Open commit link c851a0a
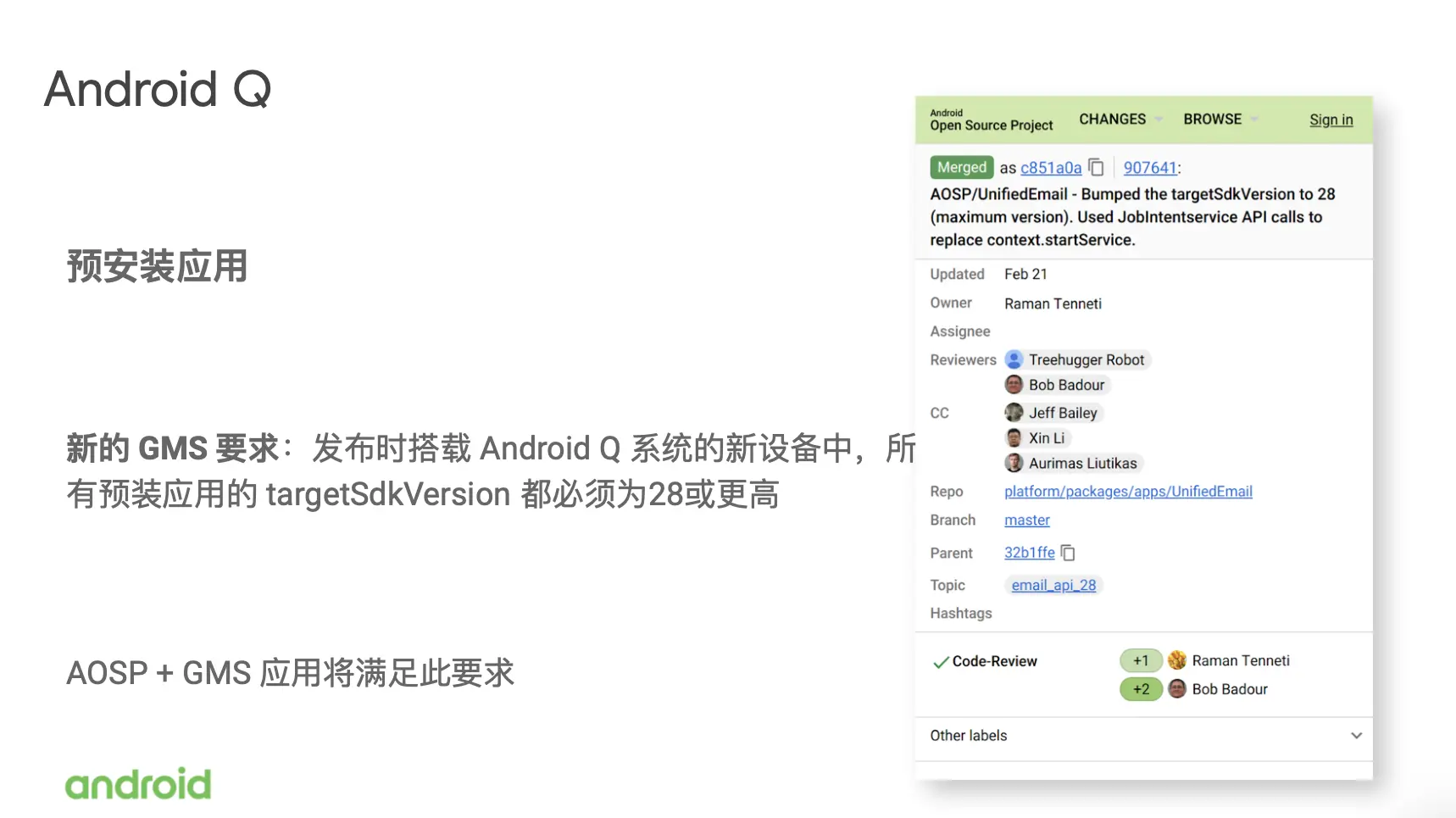This screenshot has height=818, width=1456. point(1051,168)
